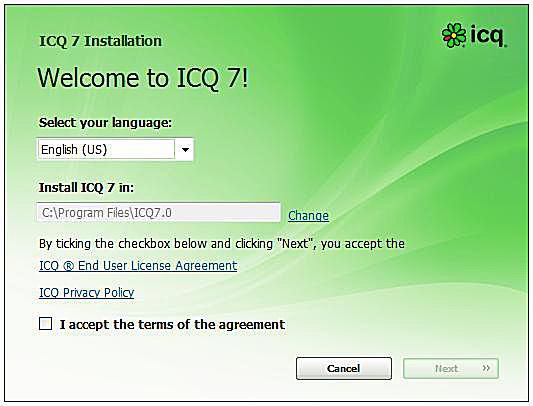Click the "By ticking the checkbox below" sentence
Viewport: 533px width, 406px height.
(222, 244)
